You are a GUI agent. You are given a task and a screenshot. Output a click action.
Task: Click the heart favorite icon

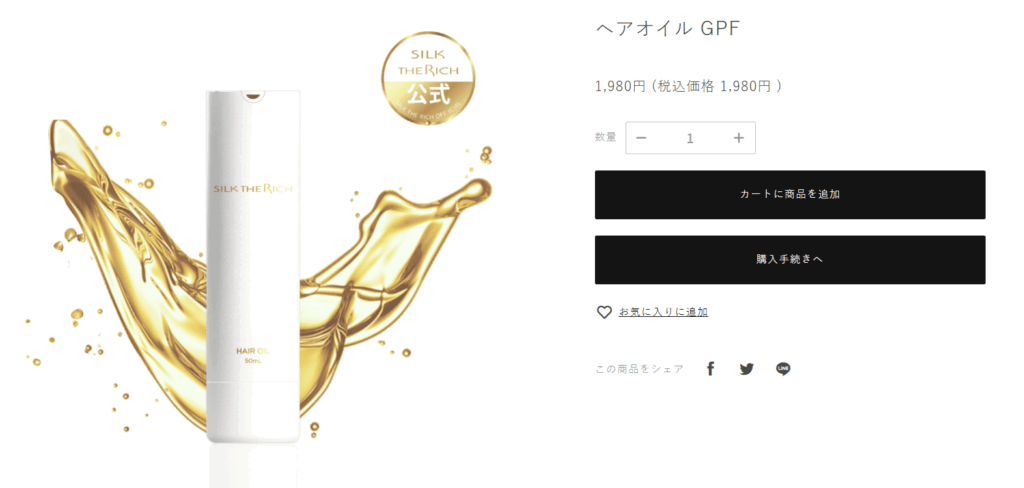point(604,312)
